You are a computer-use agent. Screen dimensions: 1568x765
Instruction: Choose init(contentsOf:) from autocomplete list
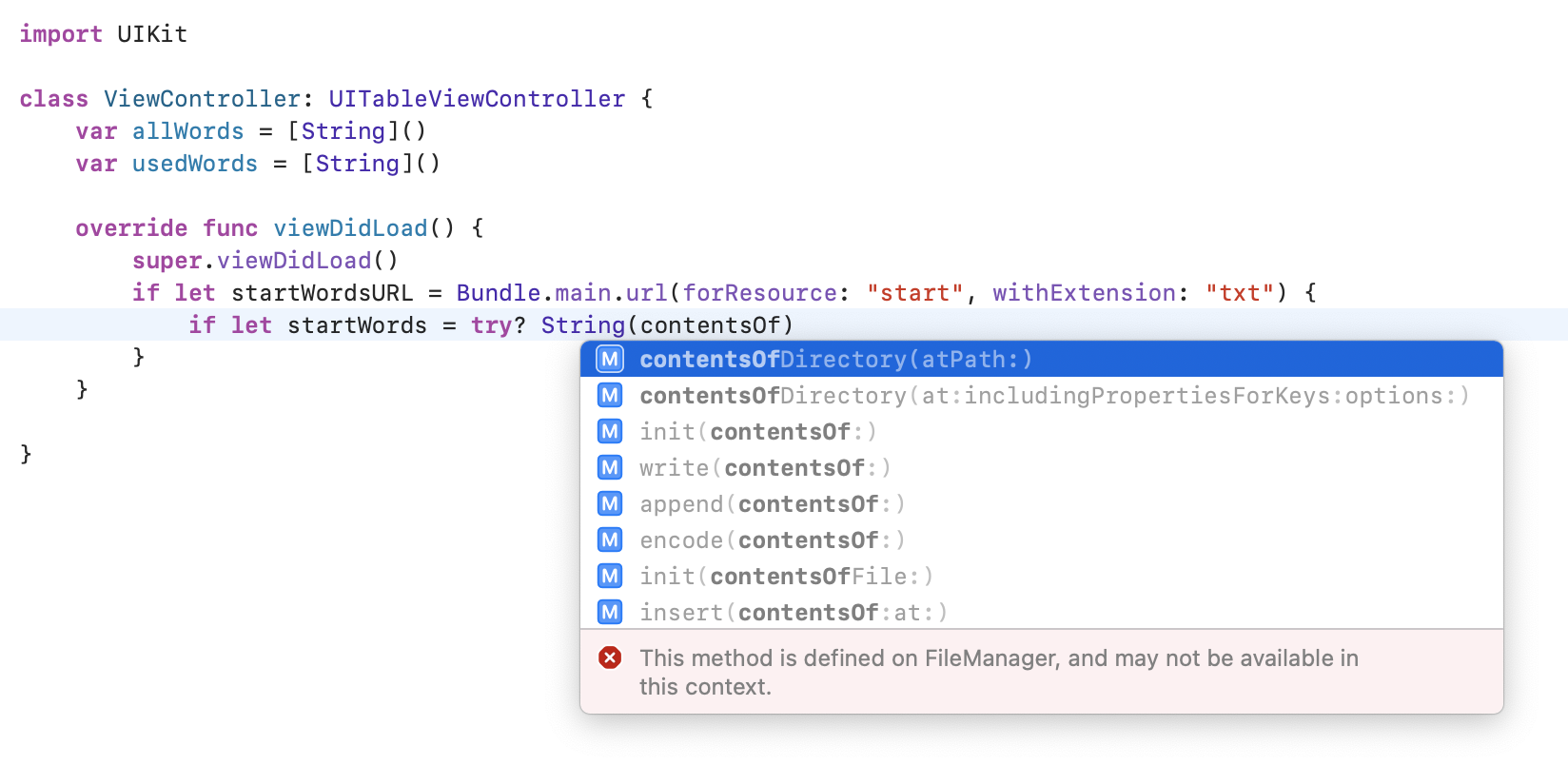tap(757, 432)
